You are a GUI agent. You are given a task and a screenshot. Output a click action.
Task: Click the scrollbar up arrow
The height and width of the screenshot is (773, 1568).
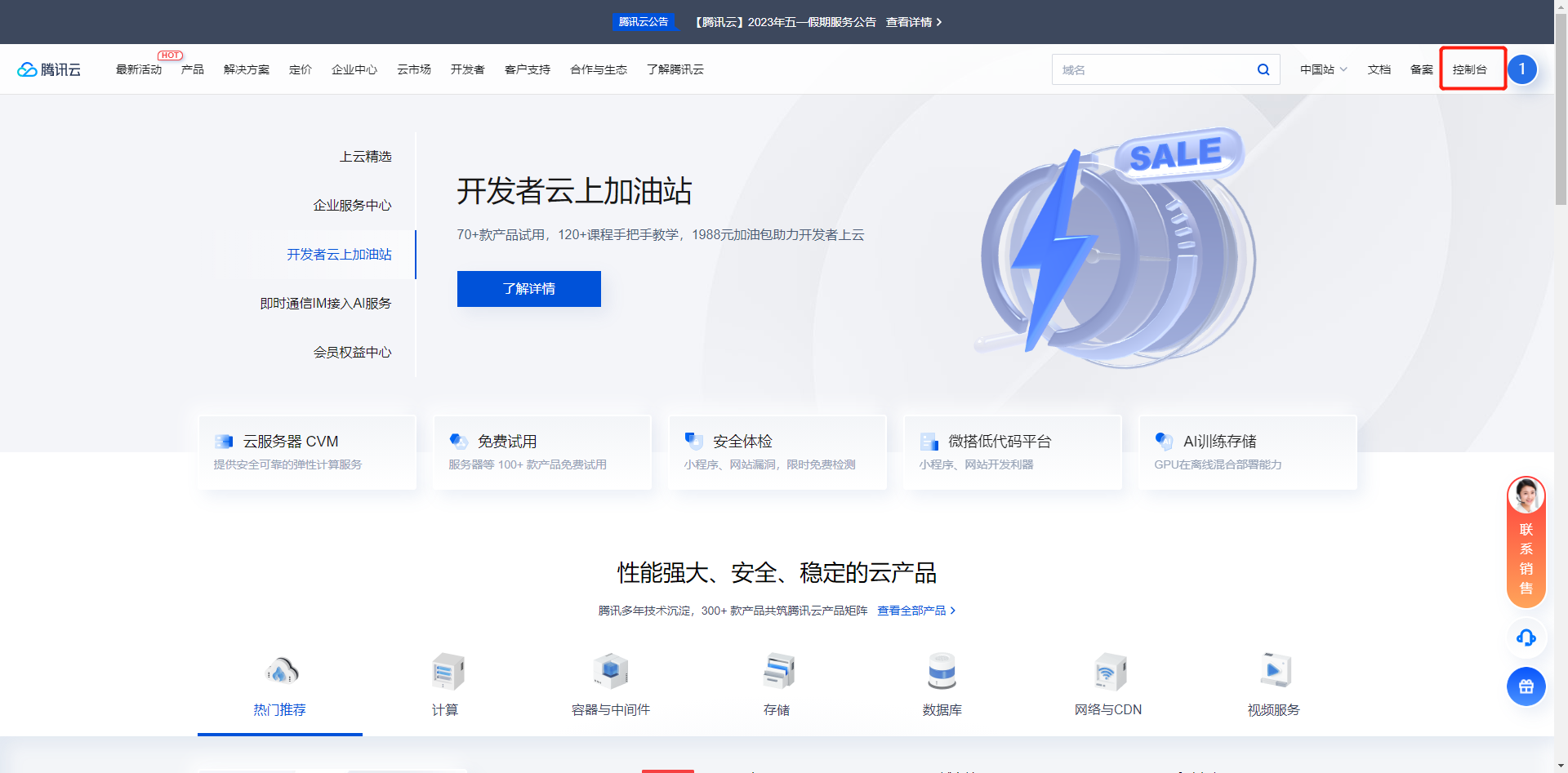click(1561, 6)
